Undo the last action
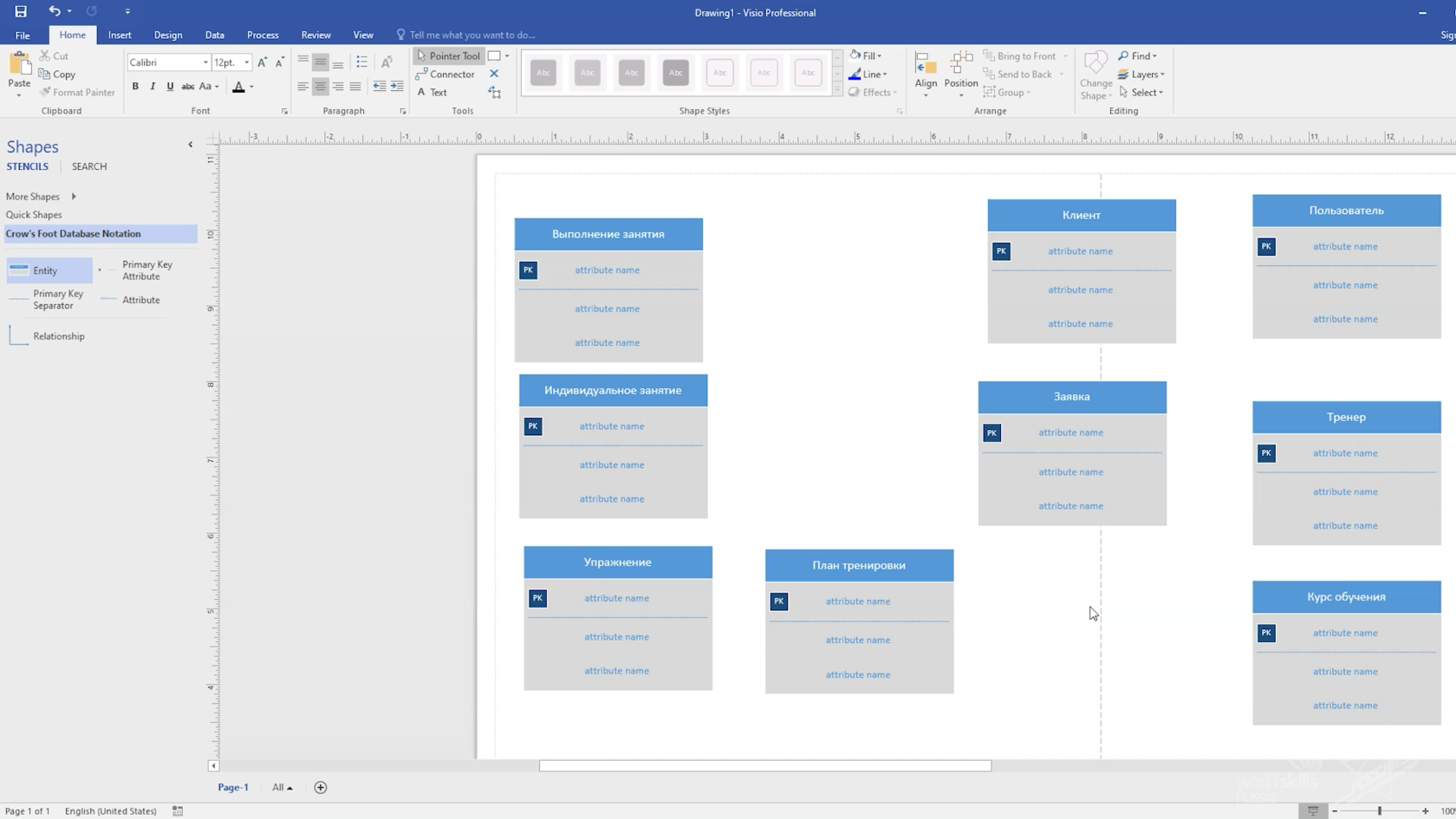 (x=55, y=11)
